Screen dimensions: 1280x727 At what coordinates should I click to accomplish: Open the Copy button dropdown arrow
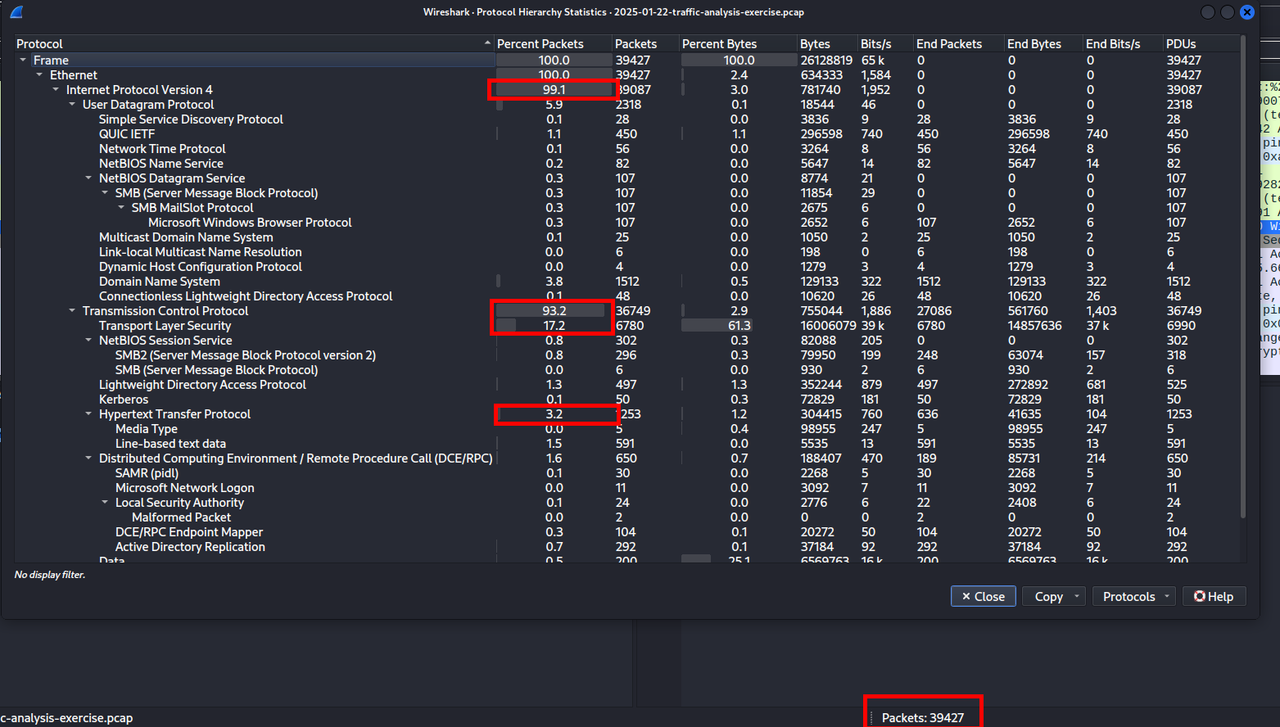click(1077, 597)
